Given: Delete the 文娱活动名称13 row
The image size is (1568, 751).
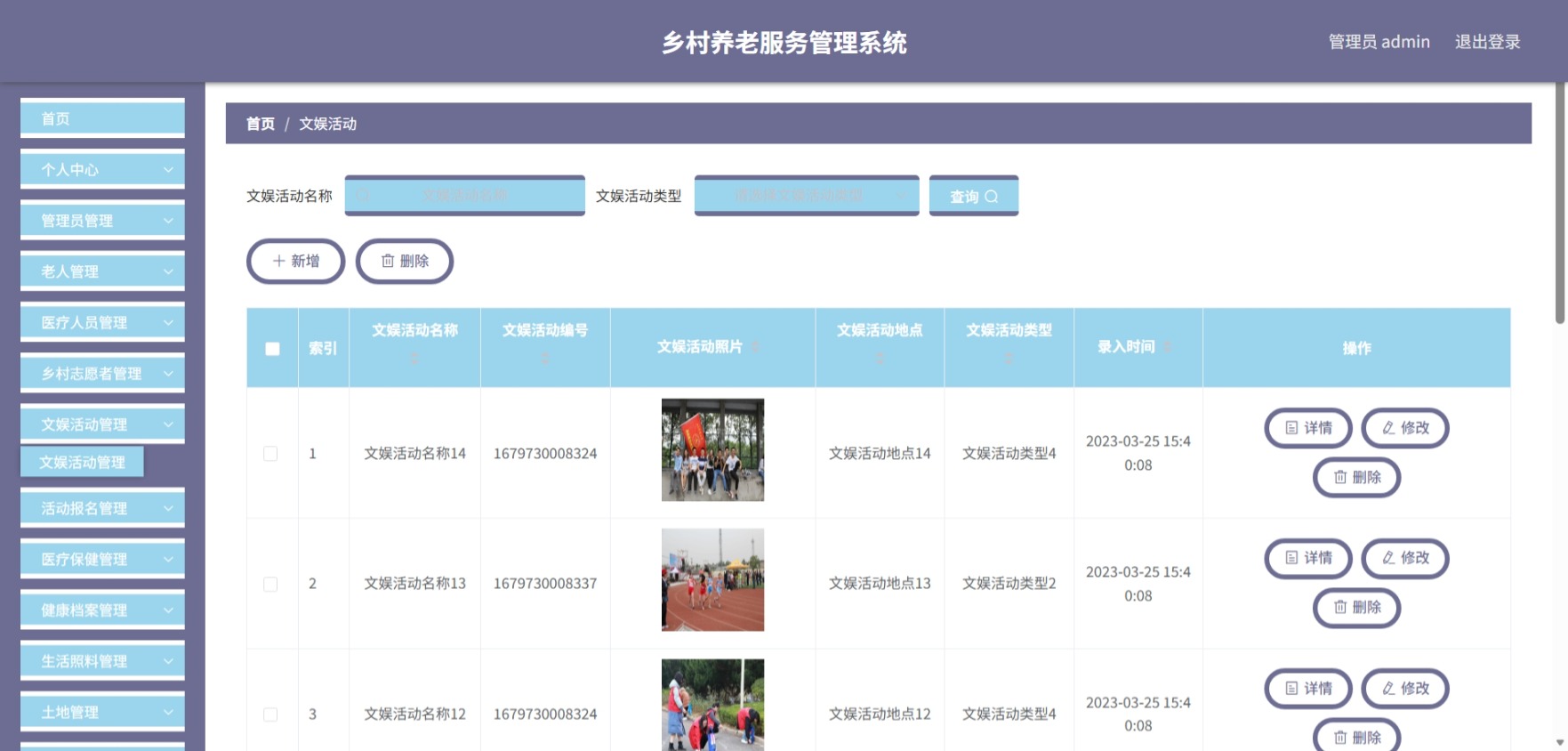Looking at the screenshot, I should pyautogui.click(x=1357, y=607).
